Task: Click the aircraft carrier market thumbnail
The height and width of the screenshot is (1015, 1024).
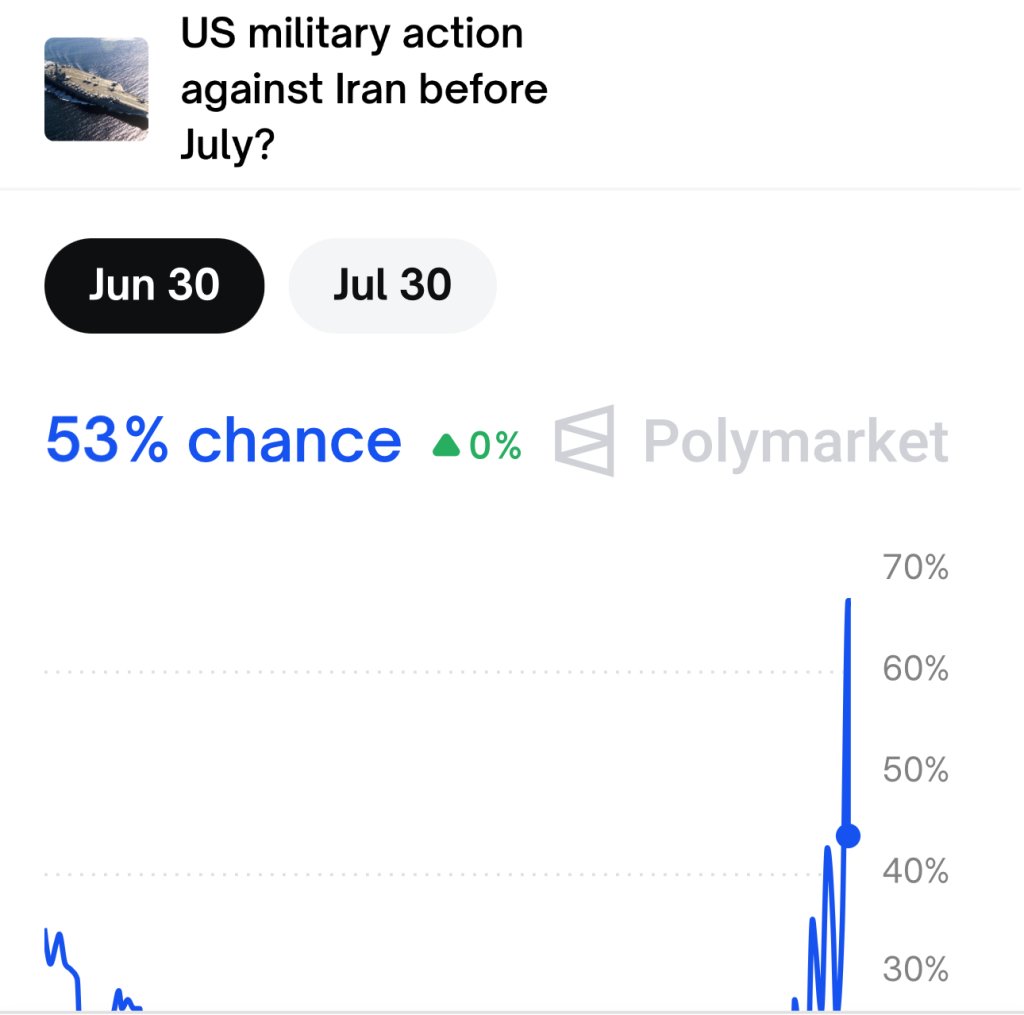Action: [x=96, y=89]
